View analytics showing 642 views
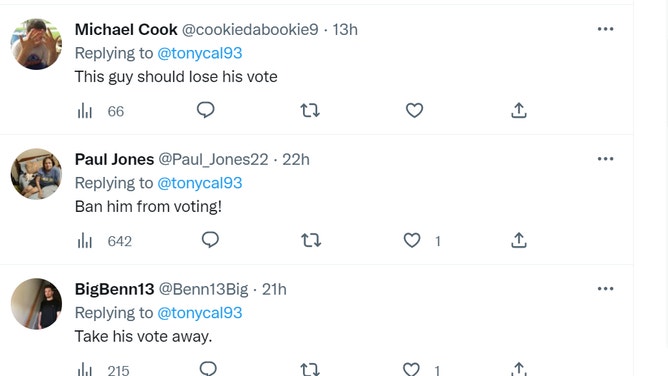 [104, 241]
